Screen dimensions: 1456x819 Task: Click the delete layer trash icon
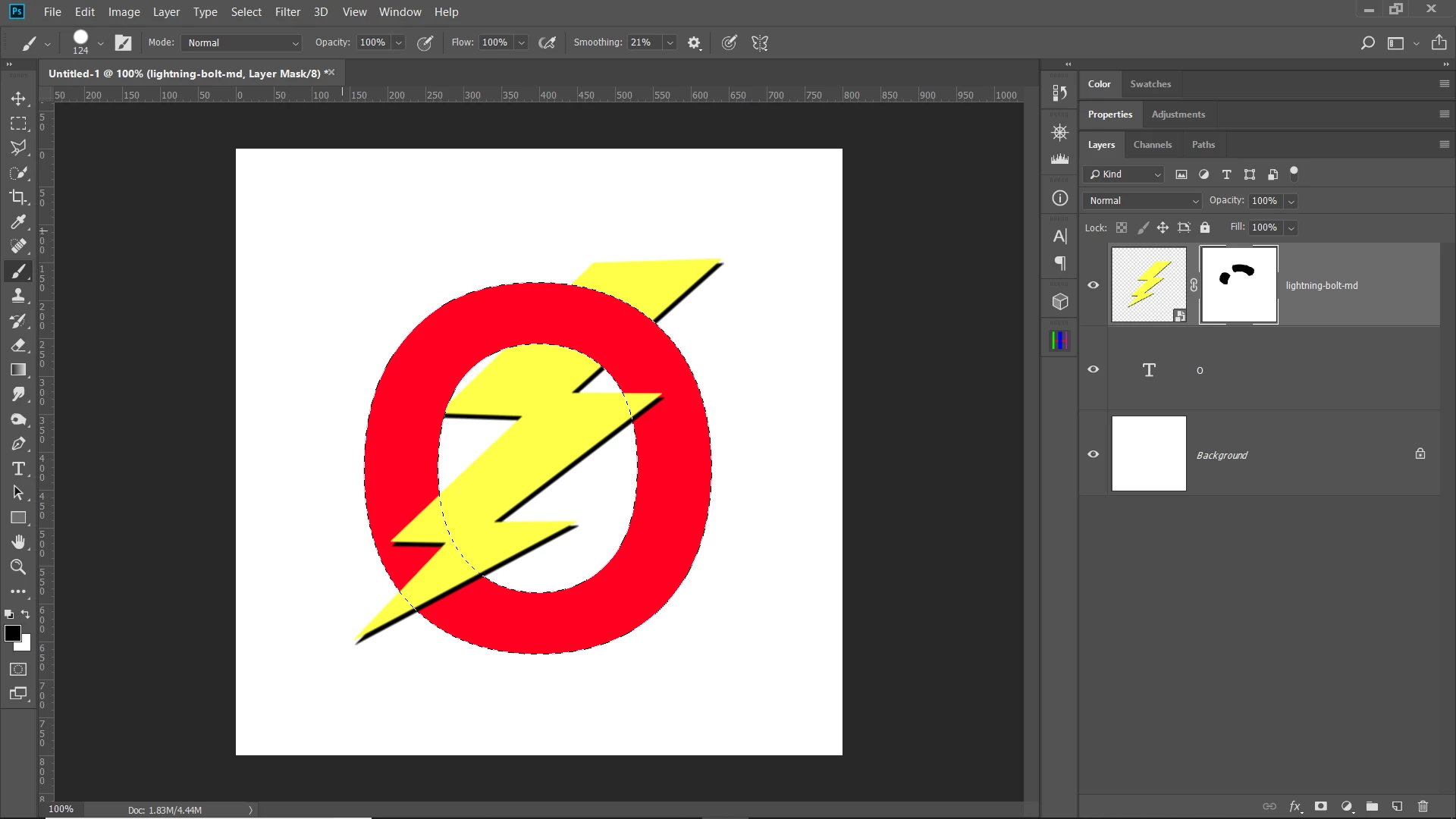1423,806
